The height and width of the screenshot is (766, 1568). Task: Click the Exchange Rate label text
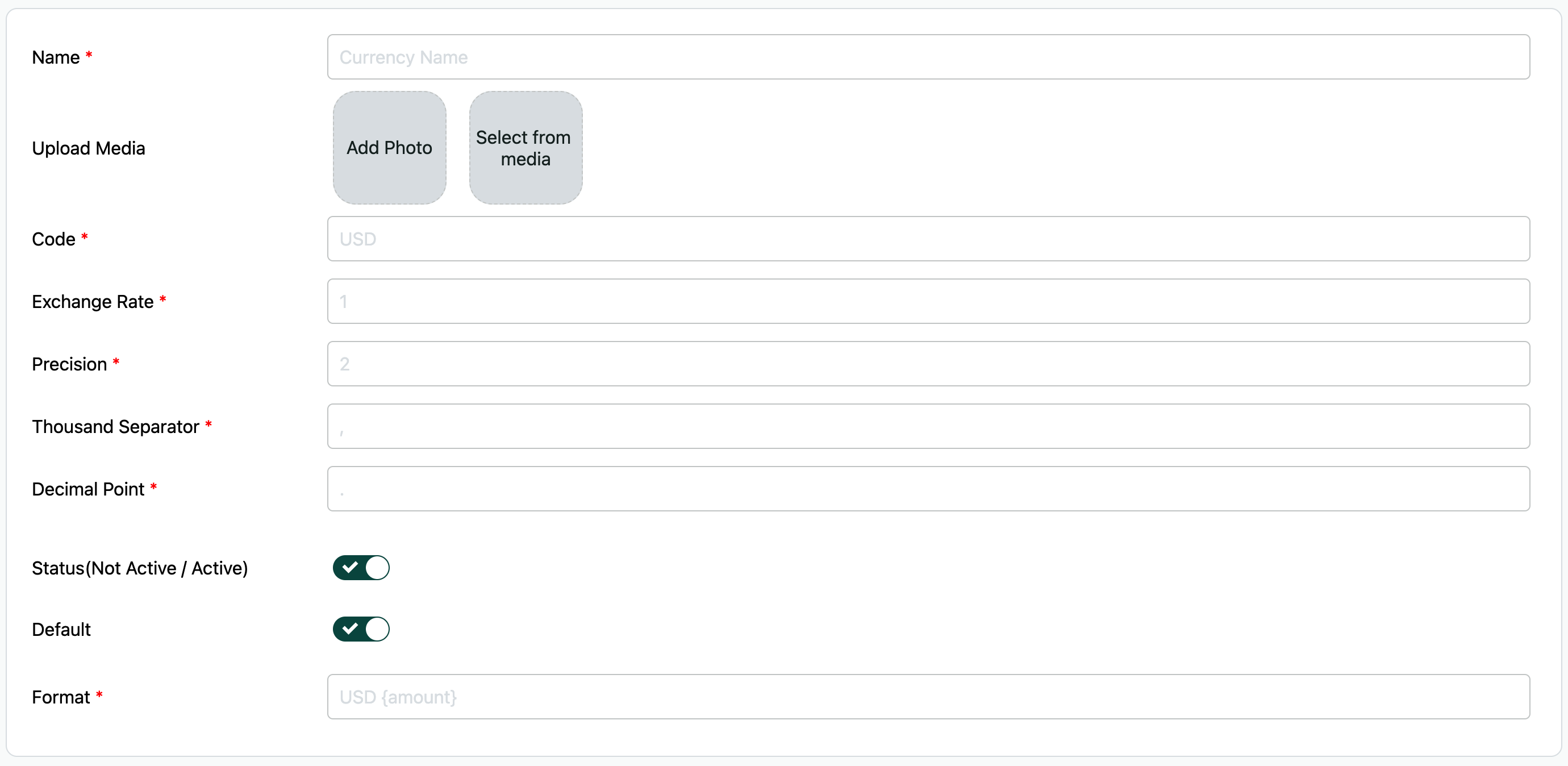tap(93, 301)
